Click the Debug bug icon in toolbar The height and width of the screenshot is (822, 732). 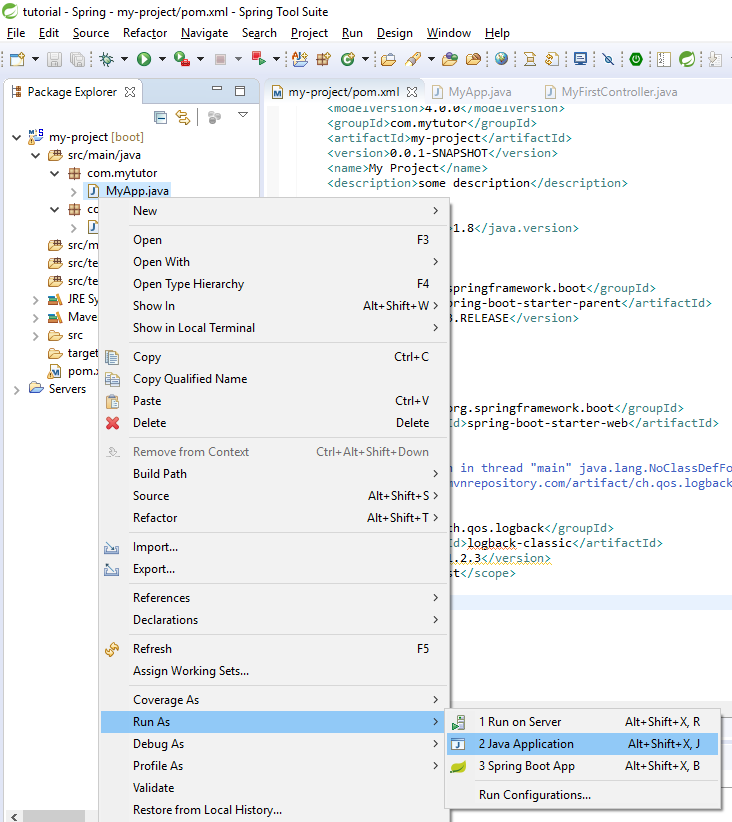106,59
